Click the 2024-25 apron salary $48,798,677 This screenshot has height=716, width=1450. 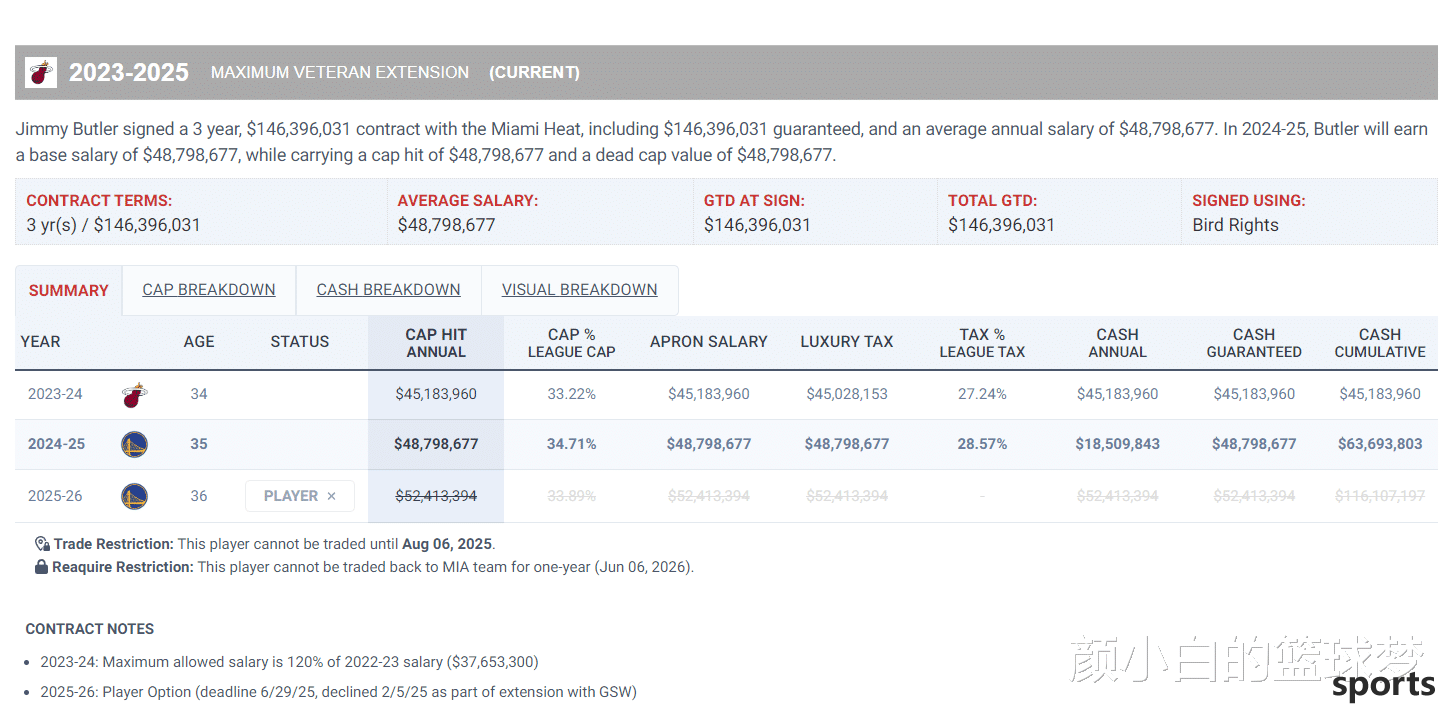[x=709, y=444]
